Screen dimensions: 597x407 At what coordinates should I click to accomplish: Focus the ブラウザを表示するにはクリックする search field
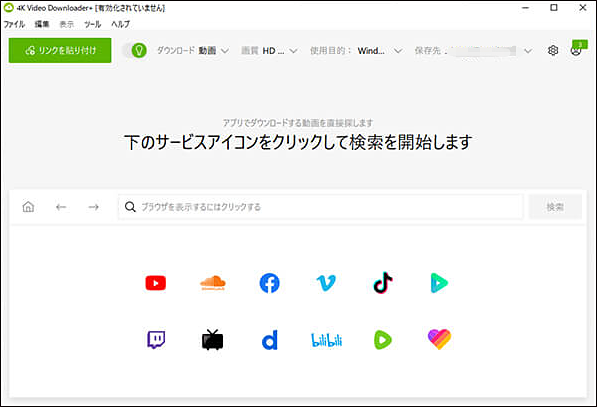click(x=321, y=207)
